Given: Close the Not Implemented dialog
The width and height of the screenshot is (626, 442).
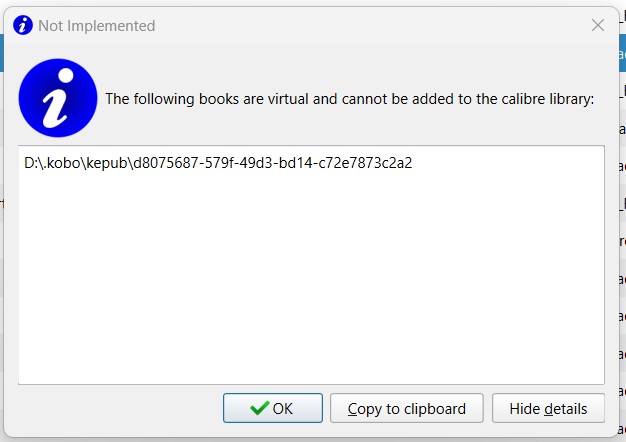Looking at the screenshot, I should coord(598,25).
